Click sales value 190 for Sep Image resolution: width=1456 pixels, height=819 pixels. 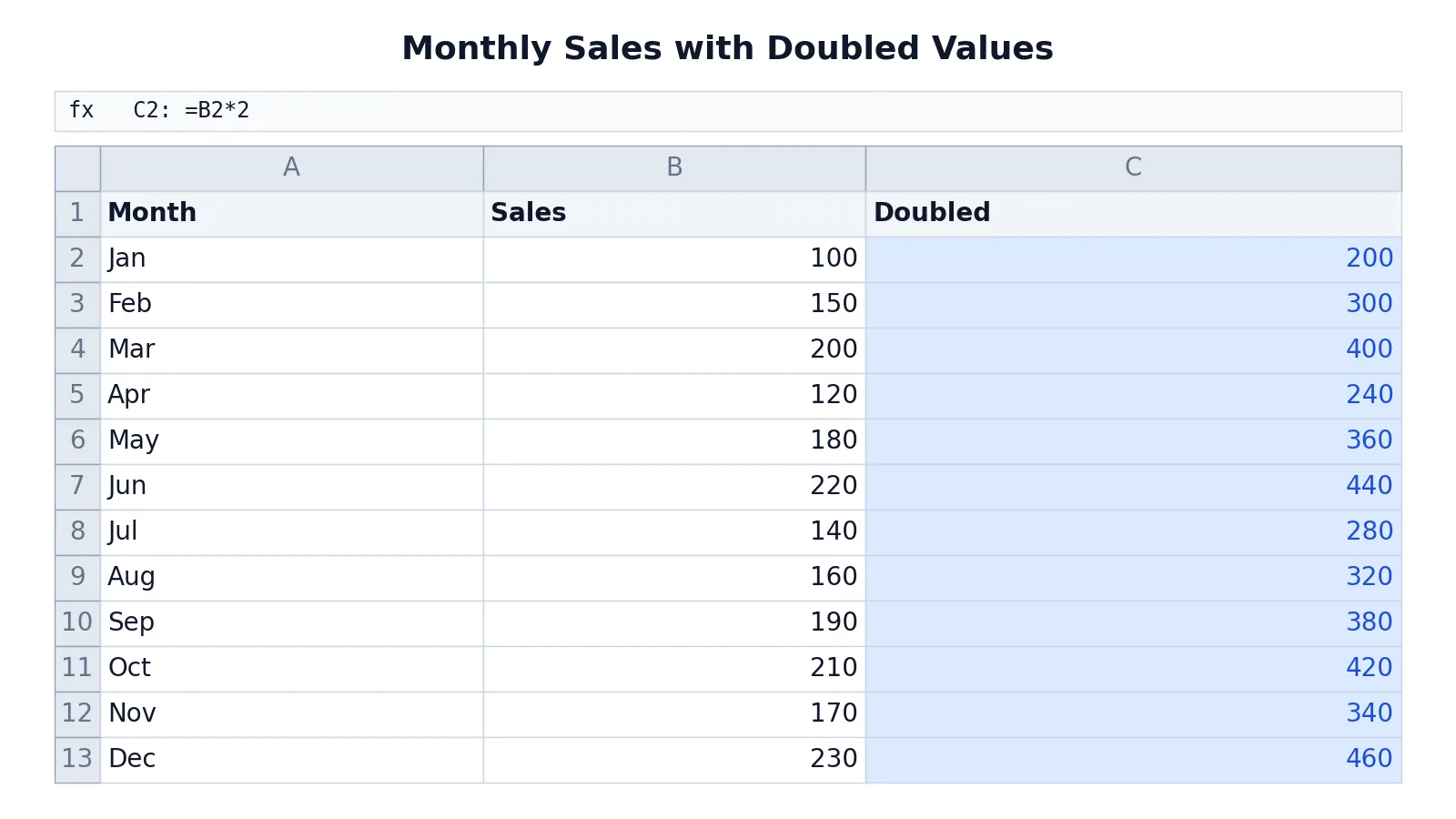coord(674,623)
